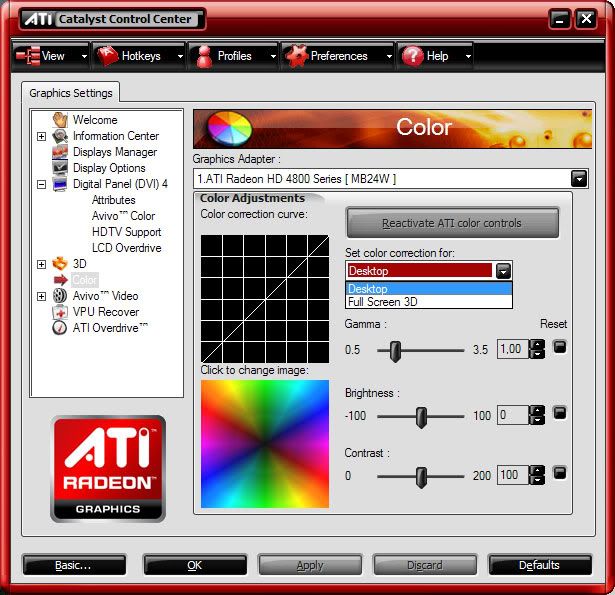Open the Hotkeys menu arrow
The width and height of the screenshot is (615, 595).
tap(180, 56)
